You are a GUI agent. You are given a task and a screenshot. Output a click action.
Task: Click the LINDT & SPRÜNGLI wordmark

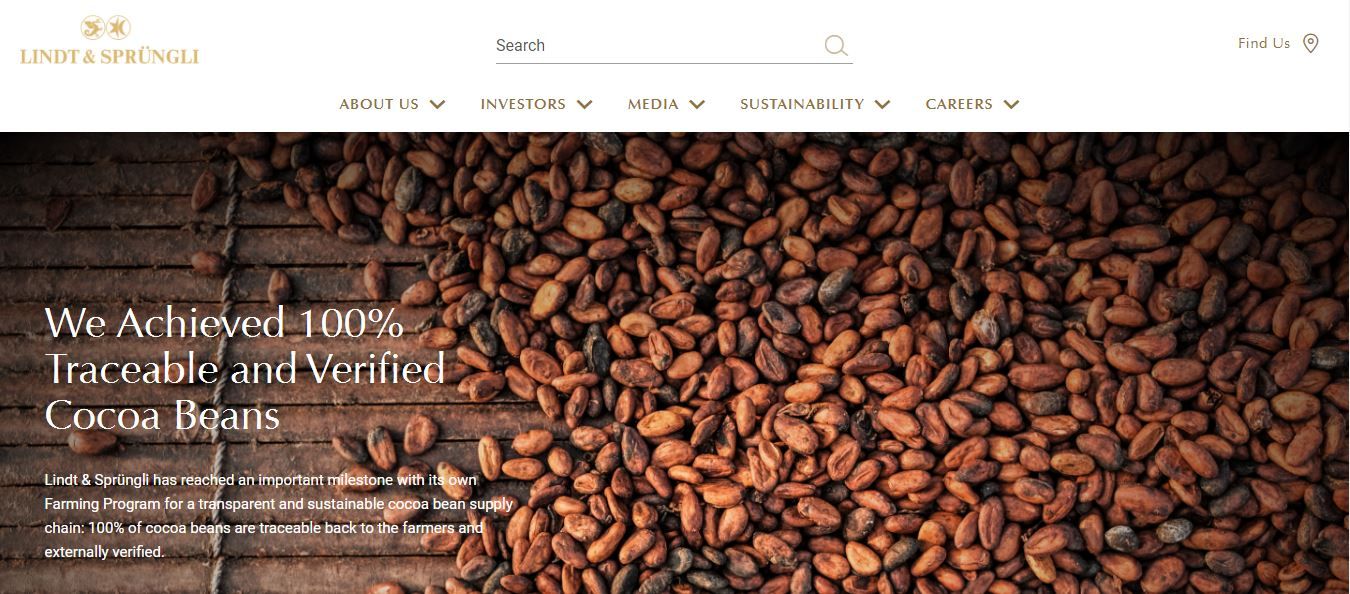click(x=110, y=56)
